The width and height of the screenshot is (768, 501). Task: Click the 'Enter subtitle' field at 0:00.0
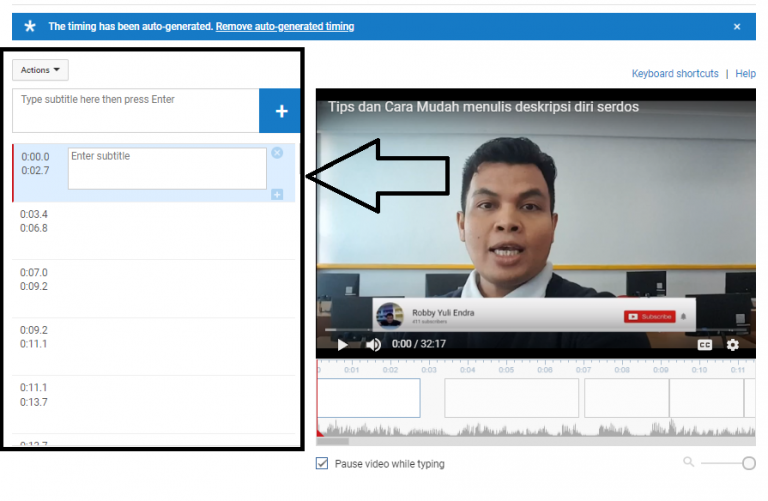(x=167, y=168)
